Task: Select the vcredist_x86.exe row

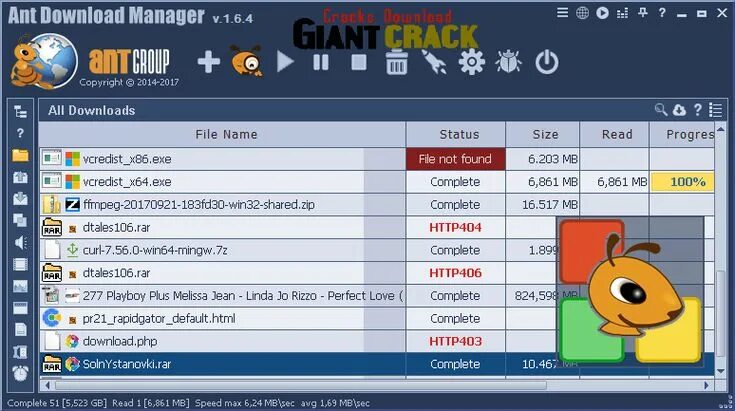Action: pyautogui.click(x=377, y=159)
